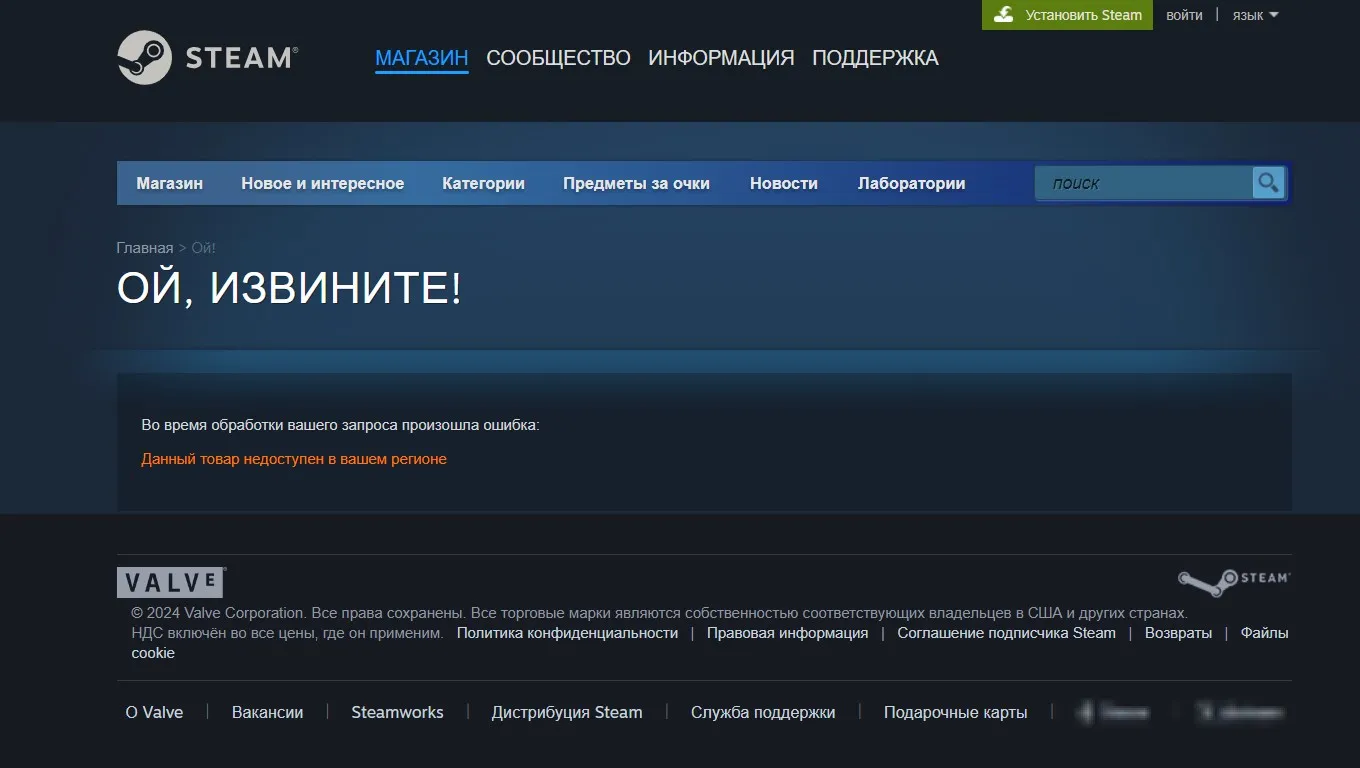
Task: Open the Новости tab
Action: (784, 183)
